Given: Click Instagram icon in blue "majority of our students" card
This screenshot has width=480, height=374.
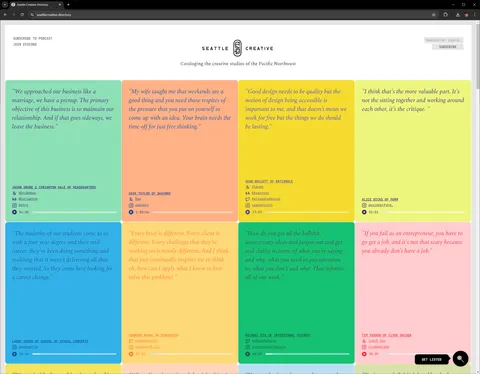Looking at the screenshot, I should point(14,347).
